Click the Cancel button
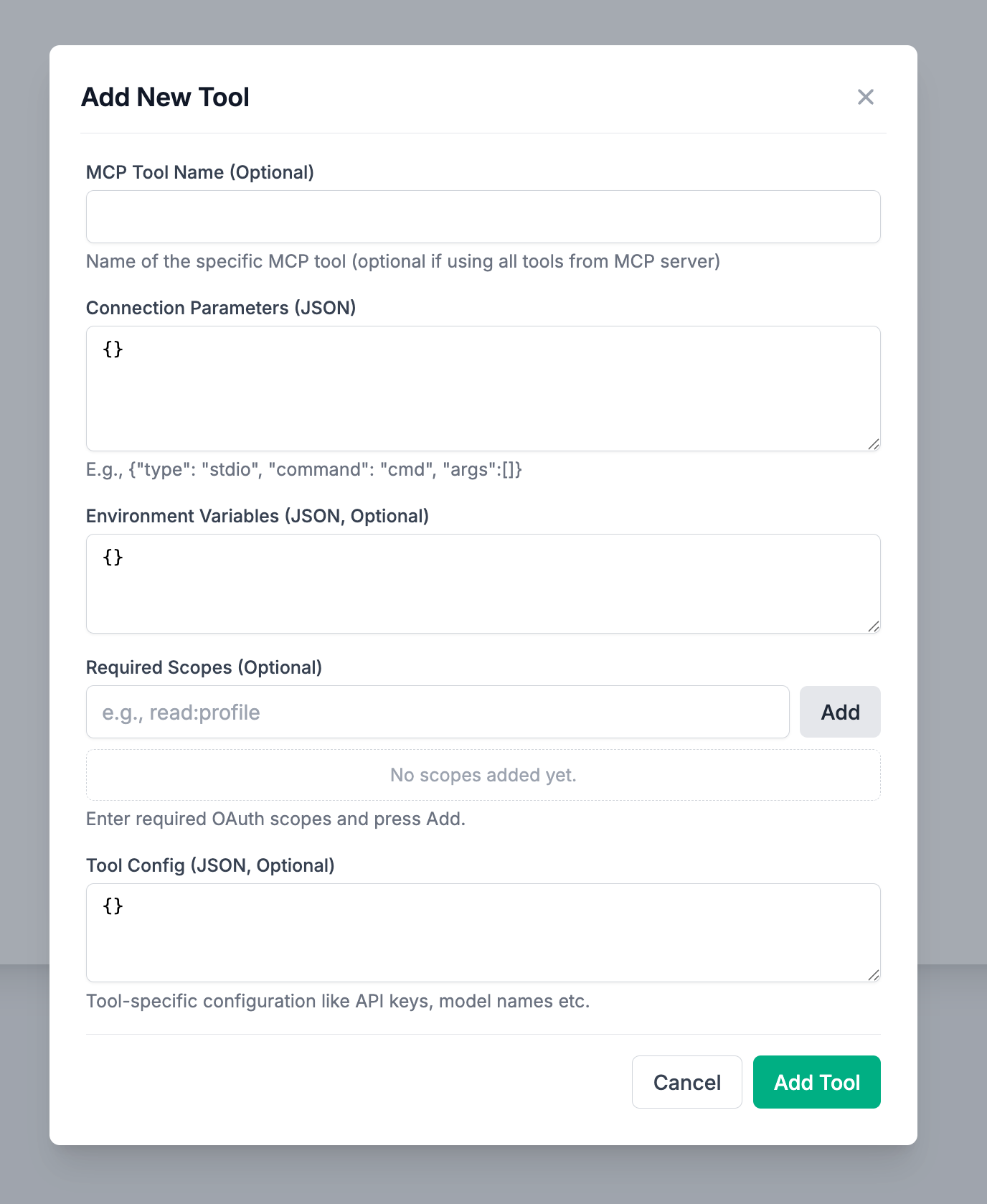This screenshot has width=987, height=1204. pyautogui.click(x=686, y=1082)
